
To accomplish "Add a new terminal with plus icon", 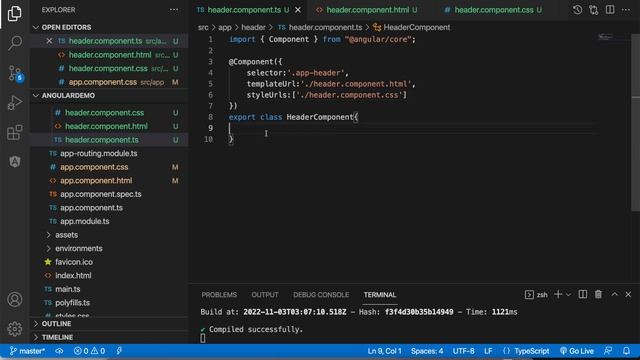I will click(x=558, y=294).
